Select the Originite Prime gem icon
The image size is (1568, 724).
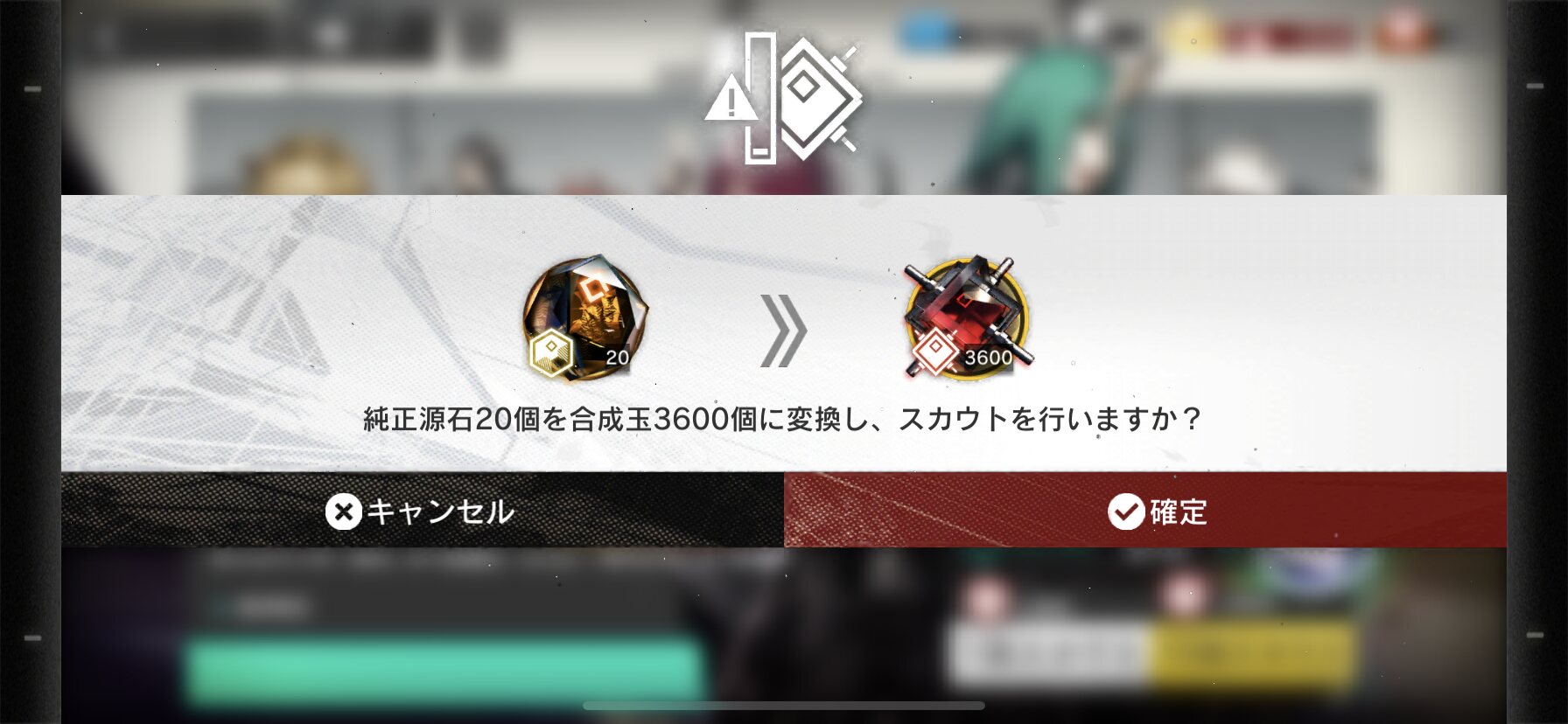585,317
